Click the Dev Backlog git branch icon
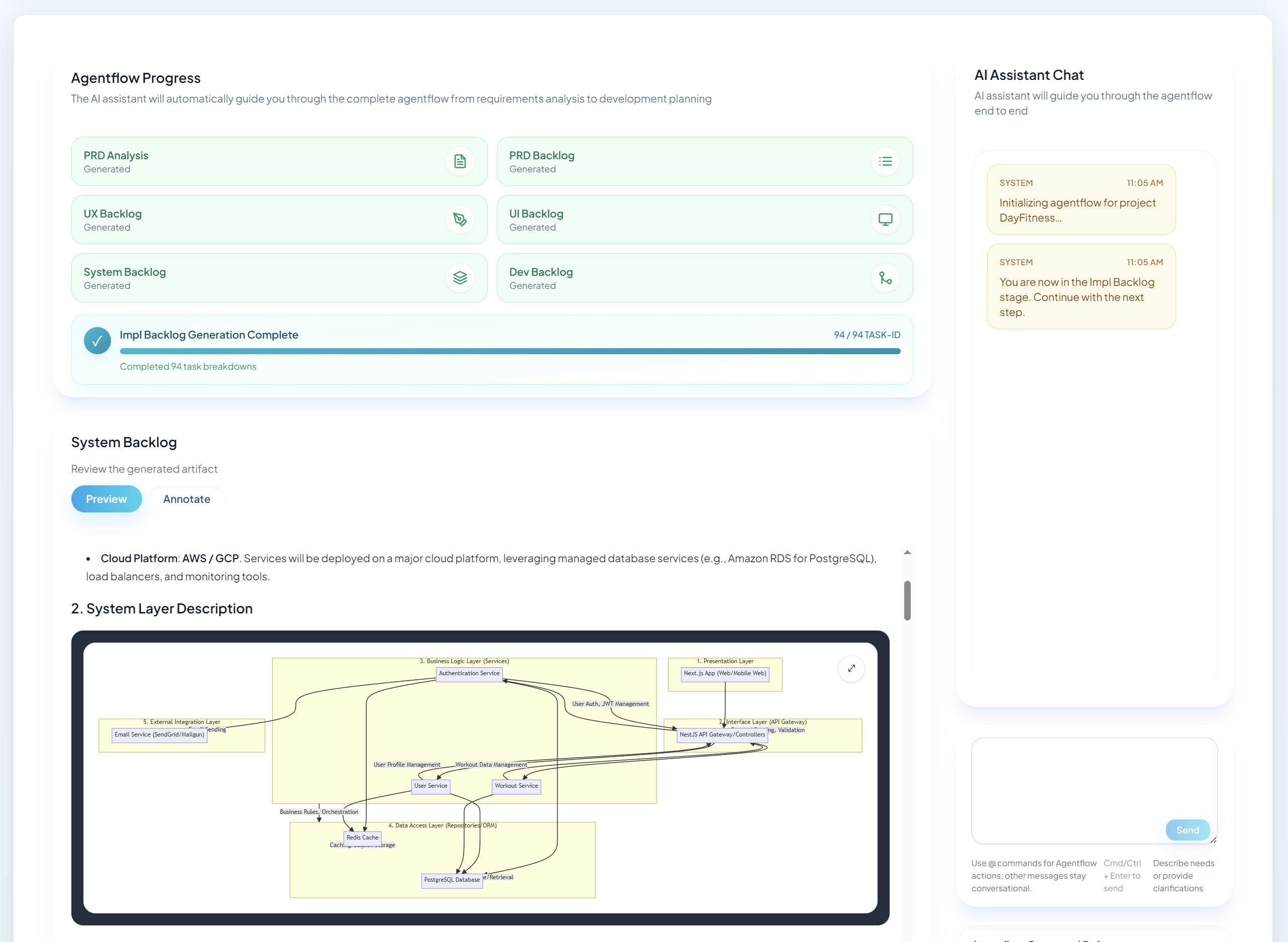1288x942 pixels. pyautogui.click(x=885, y=278)
